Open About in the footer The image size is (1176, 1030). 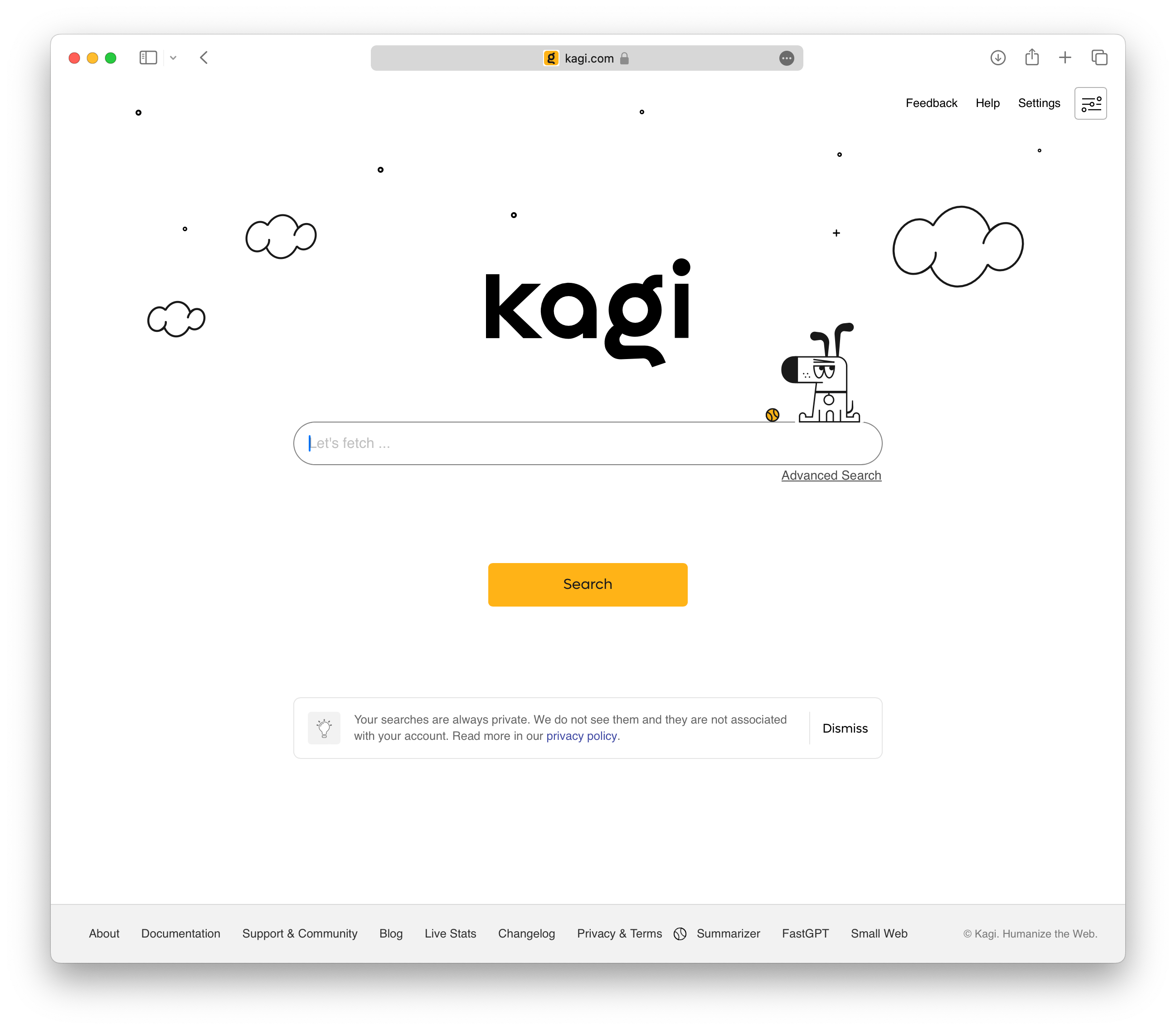tap(104, 933)
